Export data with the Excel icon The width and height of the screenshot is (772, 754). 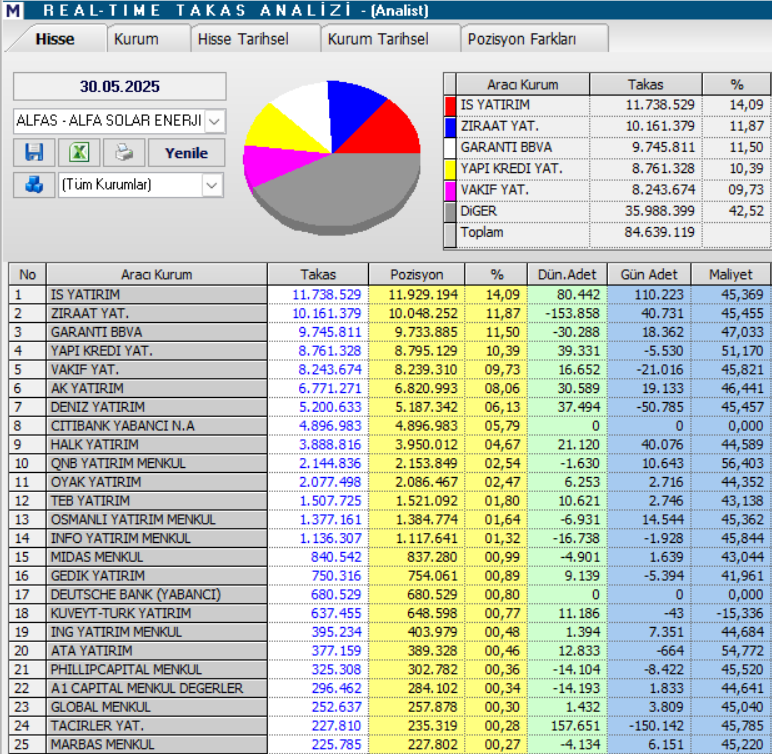tap(78, 153)
